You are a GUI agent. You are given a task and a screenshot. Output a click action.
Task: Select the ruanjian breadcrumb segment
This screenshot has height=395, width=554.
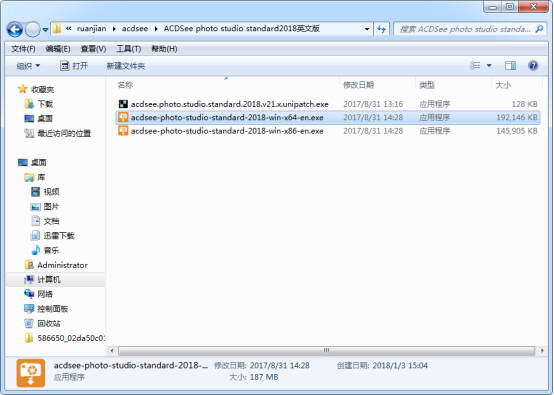coord(91,29)
